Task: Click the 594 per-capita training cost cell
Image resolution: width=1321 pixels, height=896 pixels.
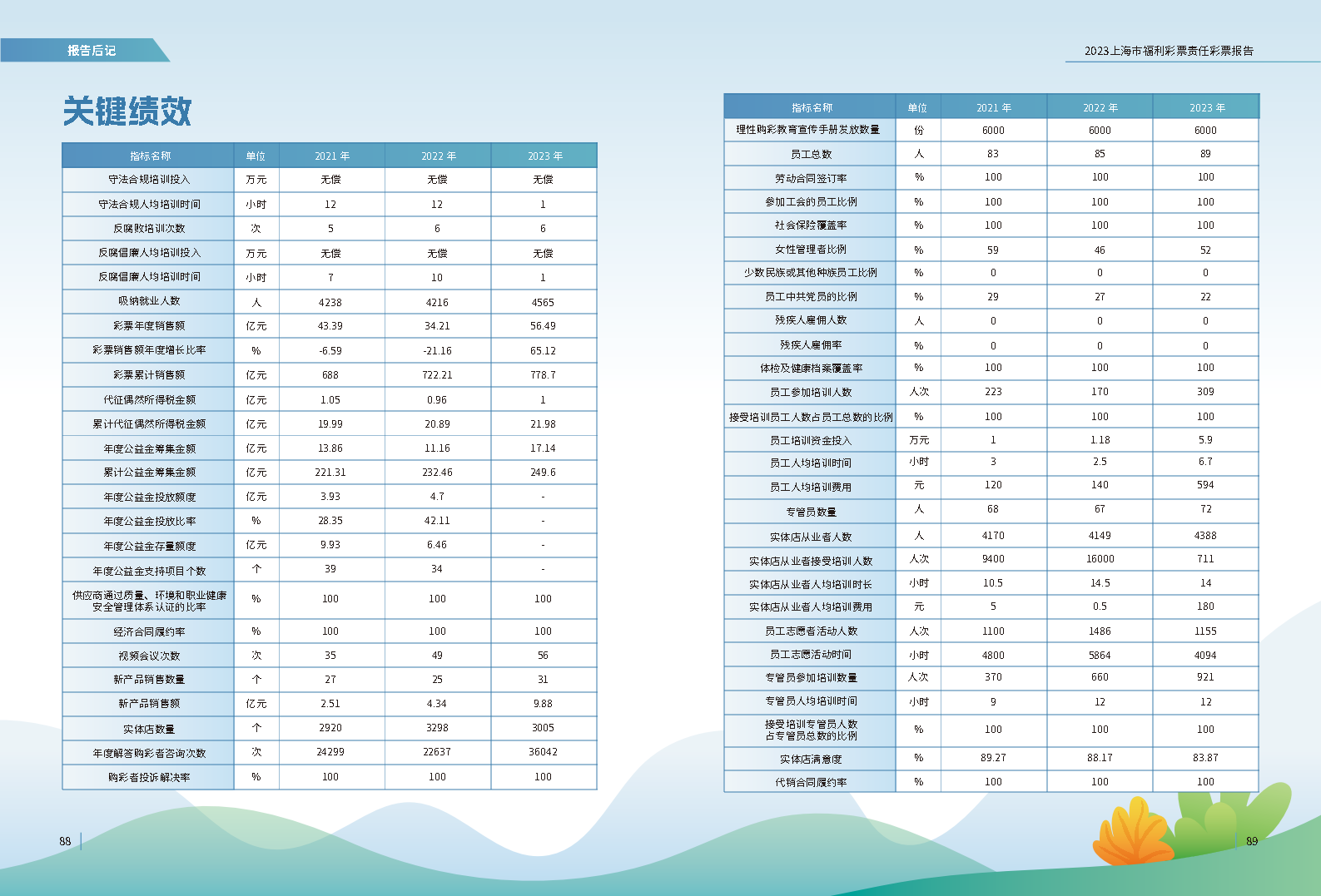Action: coord(1205,485)
